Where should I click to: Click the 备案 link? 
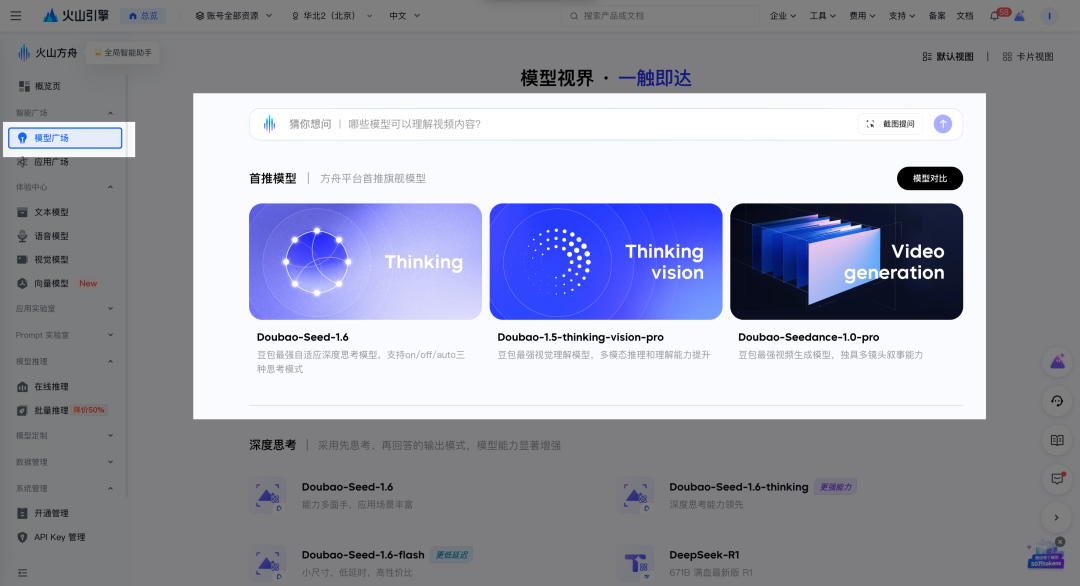tap(937, 16)
